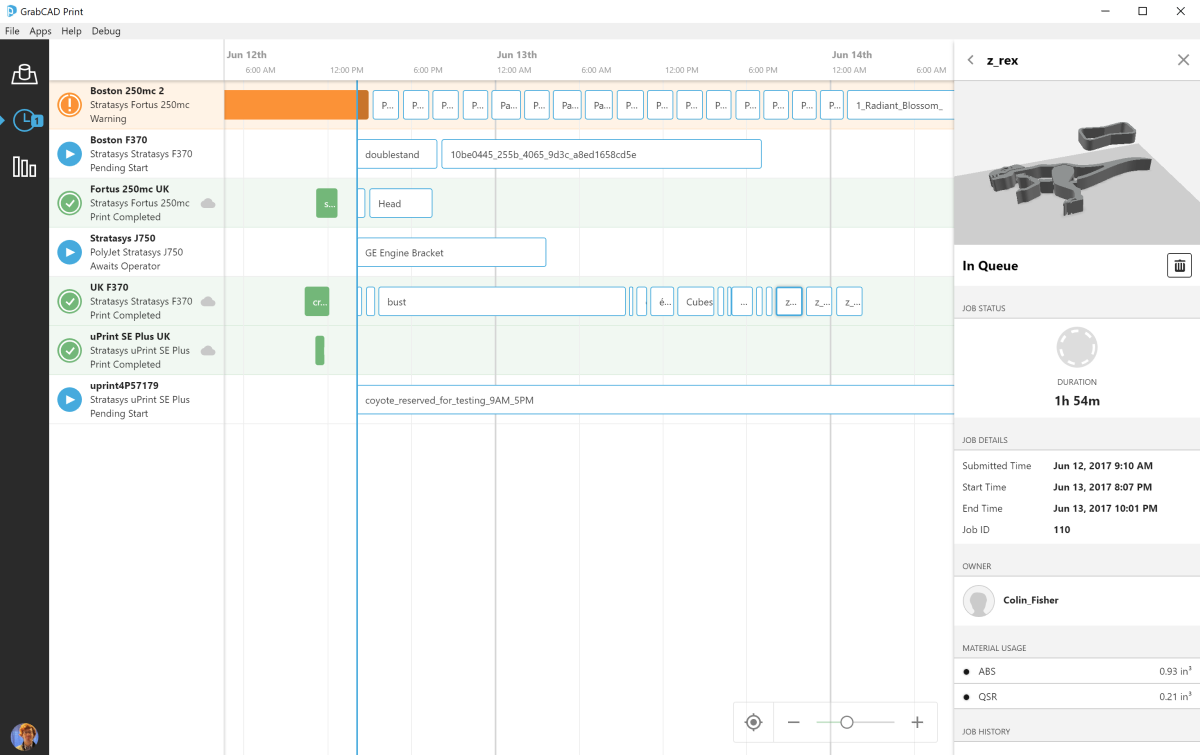Zoom out the timeline with minus button
This screenshot has width=1200, height=755.
tap(793, 722)
